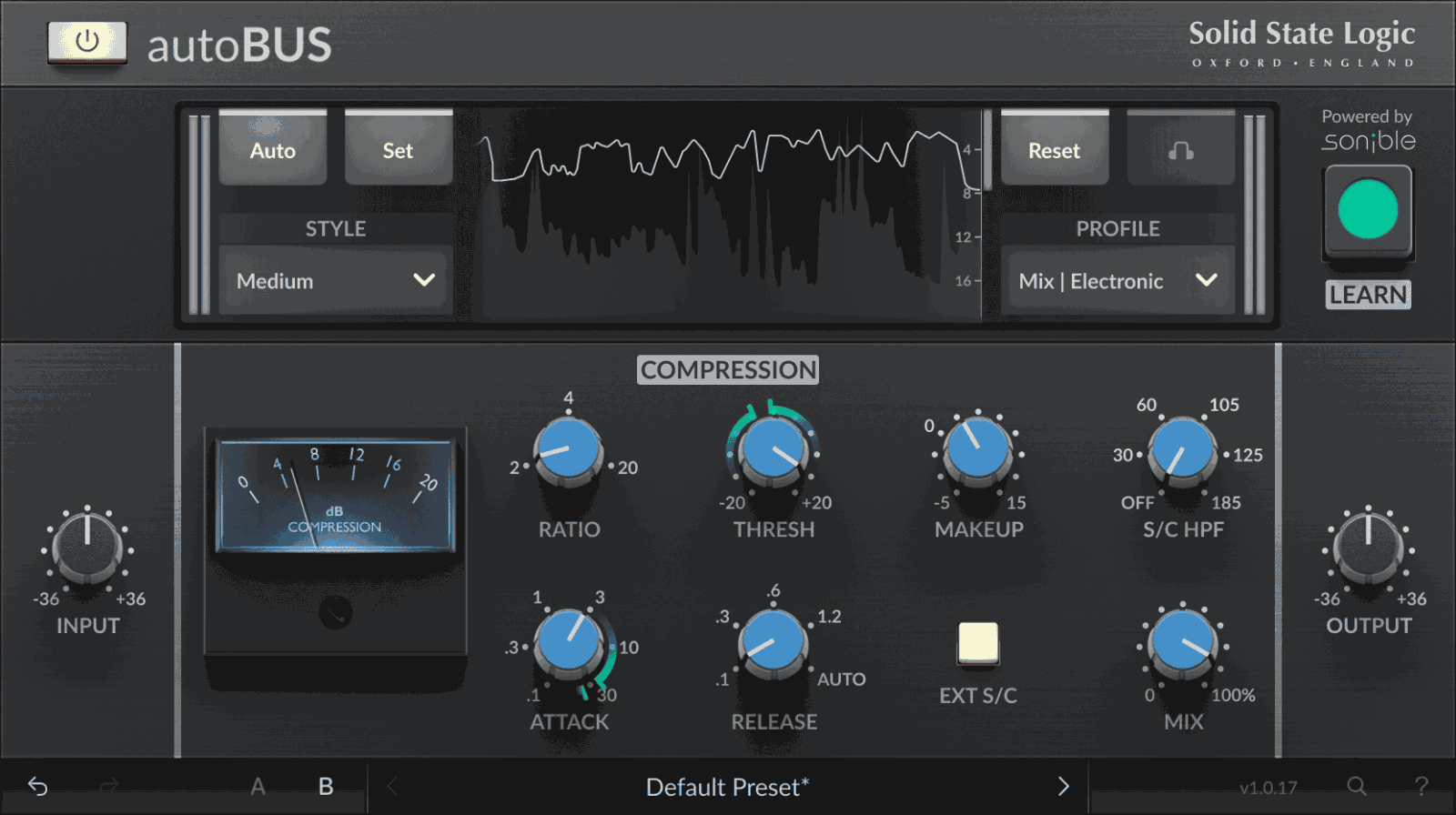The width and height of the screenshot is (1456, 815).
Task: Open the Default Preset name list
Action: click(727, 787)
